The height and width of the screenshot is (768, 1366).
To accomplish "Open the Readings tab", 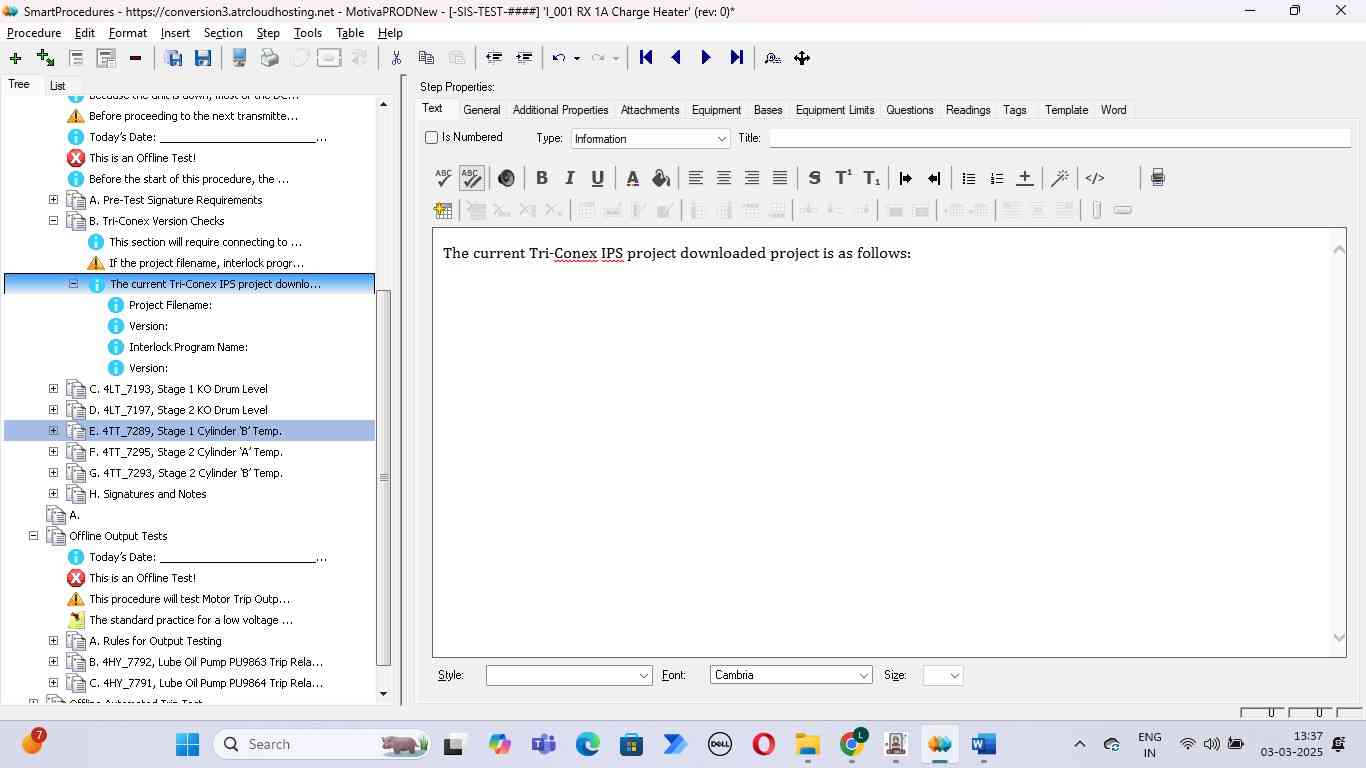I will tap(968, 110).
